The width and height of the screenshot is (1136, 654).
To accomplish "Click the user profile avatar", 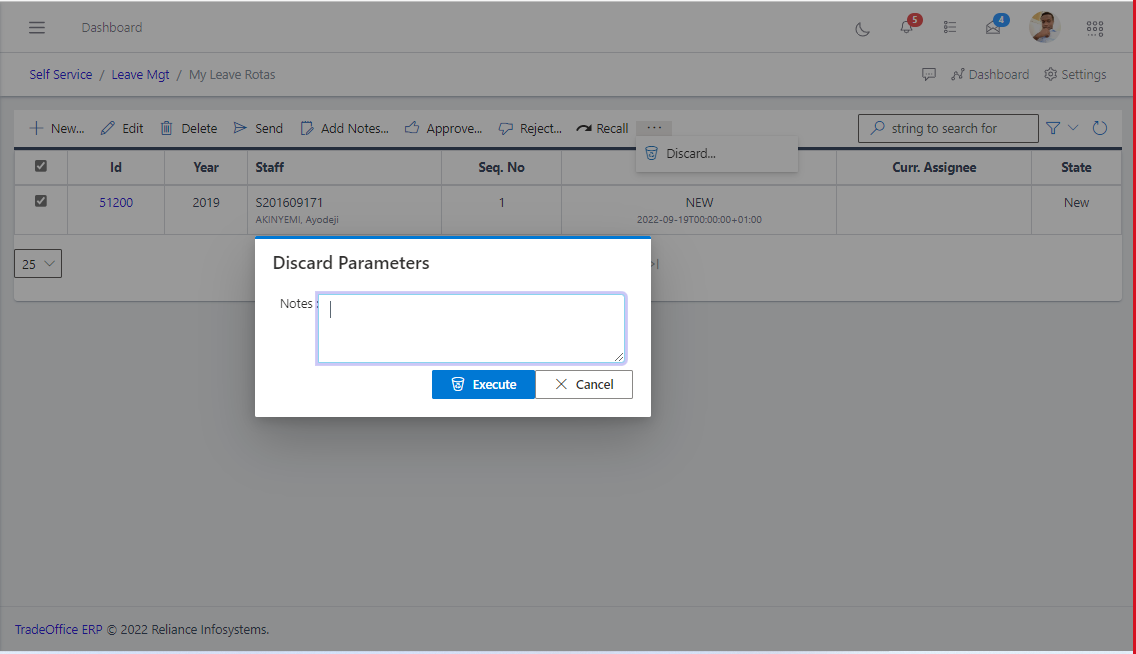I will pos(1044,27).
